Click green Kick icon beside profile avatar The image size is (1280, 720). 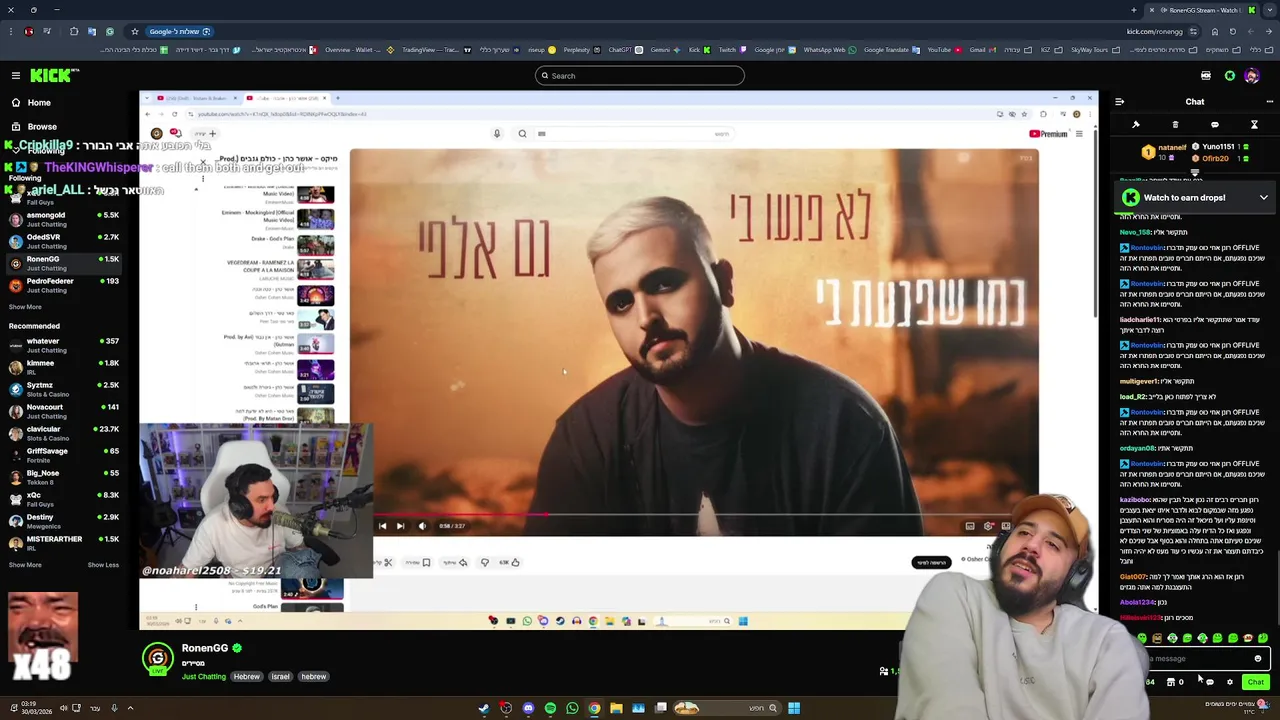click(1230, 76)
